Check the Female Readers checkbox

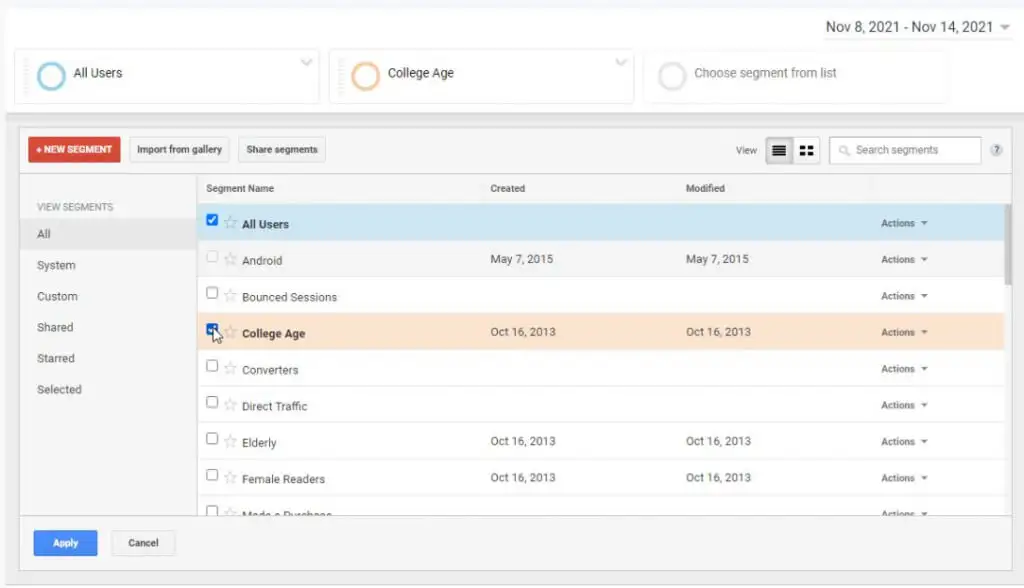tap(212, 475)
